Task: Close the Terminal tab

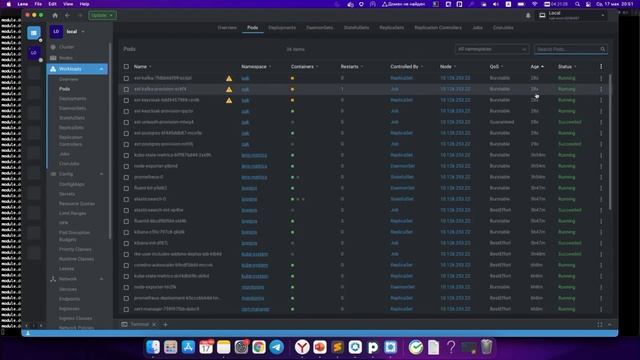Action: tap(154, 324)
